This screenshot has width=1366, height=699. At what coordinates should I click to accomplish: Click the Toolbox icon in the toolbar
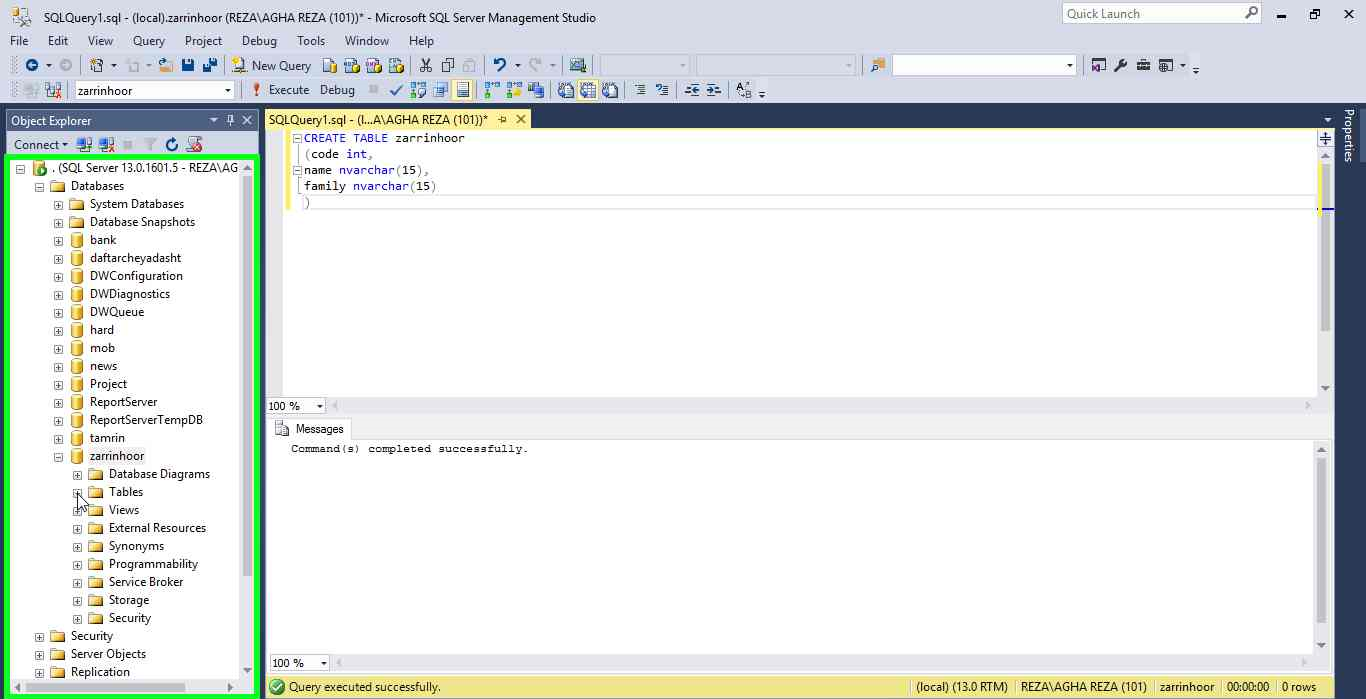(x=1143, y=66)
